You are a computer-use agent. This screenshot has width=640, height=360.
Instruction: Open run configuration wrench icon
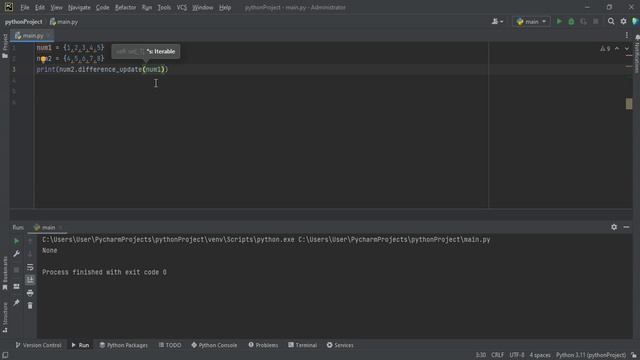pyautogui.click(x=16, y=254)
